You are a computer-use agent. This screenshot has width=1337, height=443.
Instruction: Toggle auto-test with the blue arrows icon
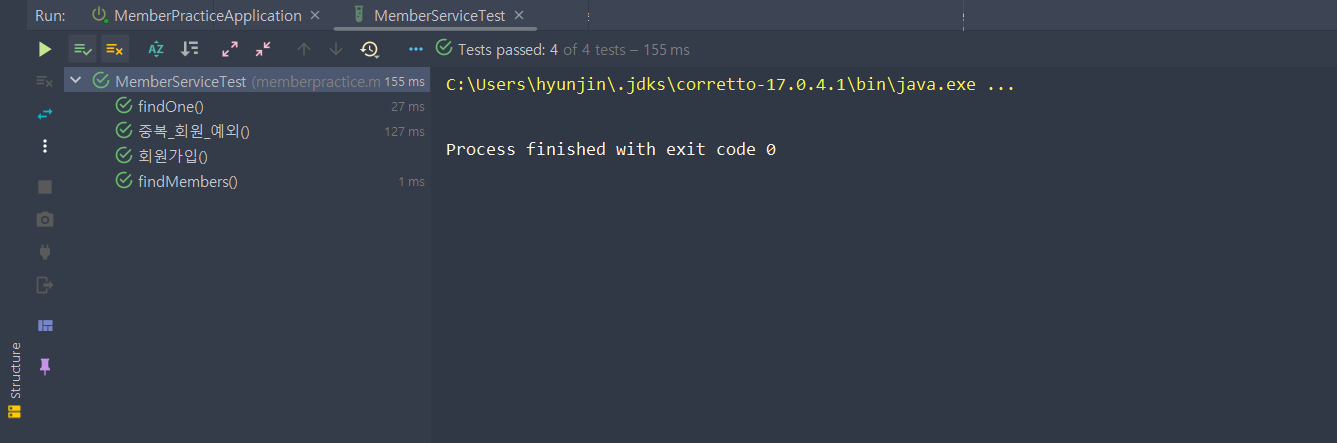point(44,114)
